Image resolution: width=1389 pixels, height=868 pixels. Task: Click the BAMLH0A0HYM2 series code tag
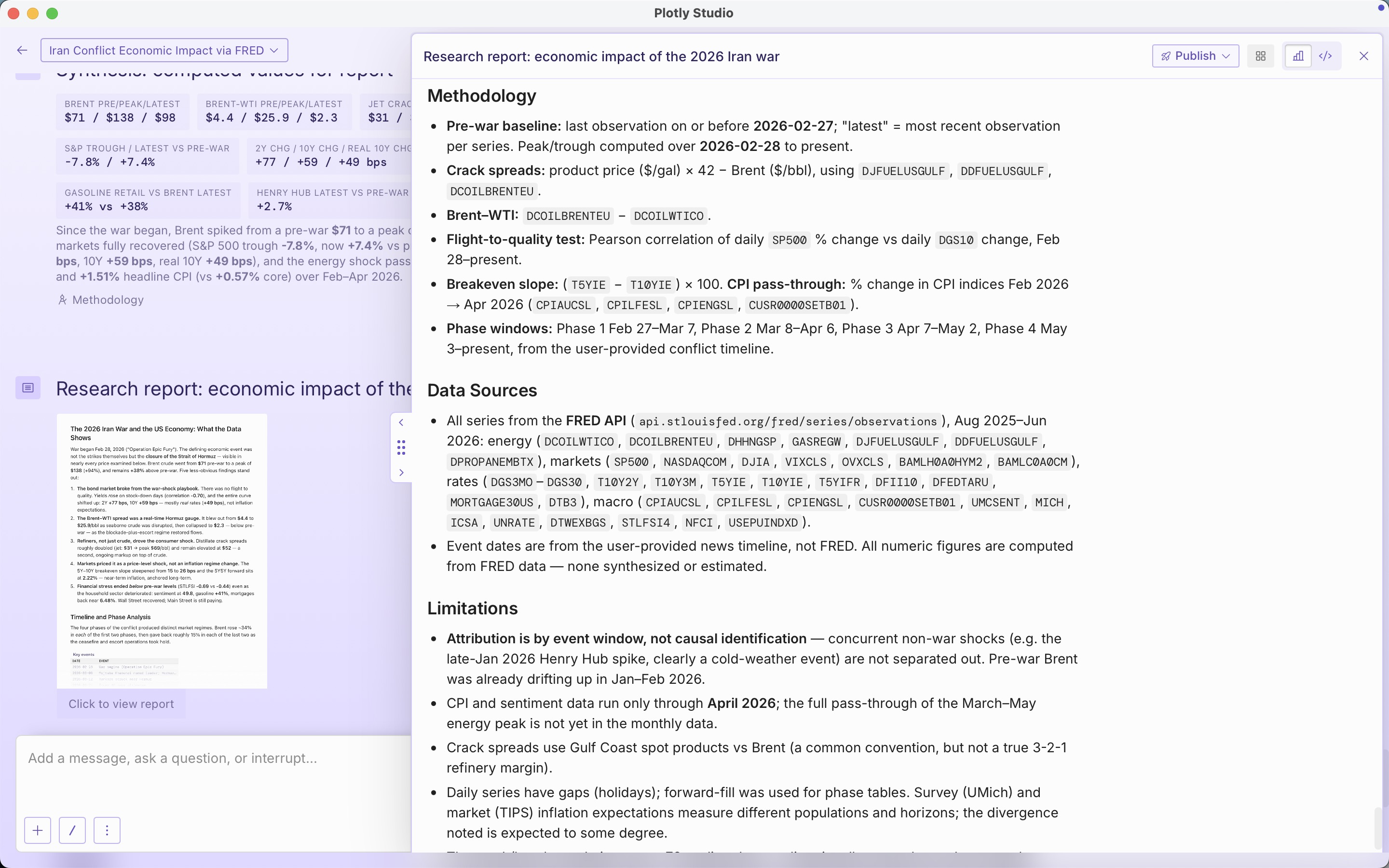940,462
